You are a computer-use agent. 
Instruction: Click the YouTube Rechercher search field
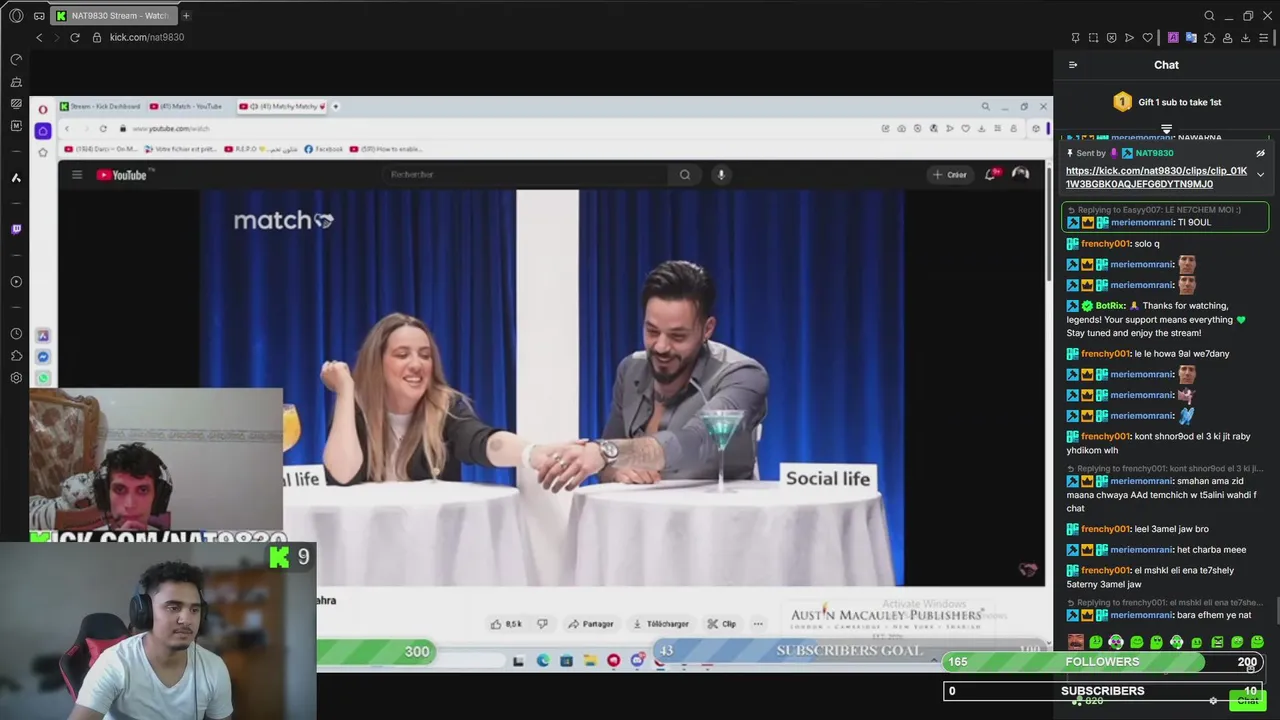[x=527, y=175]
